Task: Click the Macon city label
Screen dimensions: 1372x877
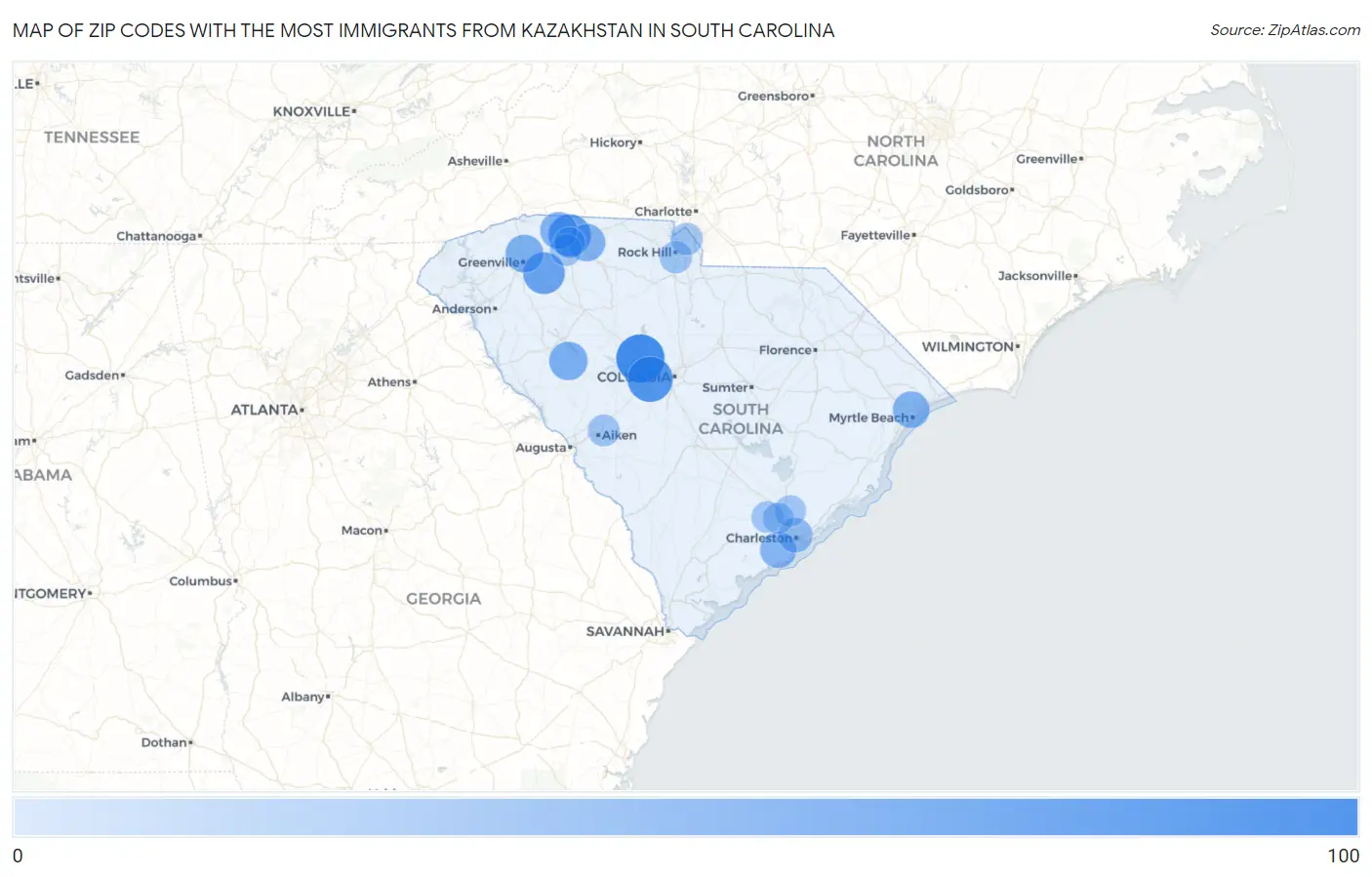Action: click(364, 531)
